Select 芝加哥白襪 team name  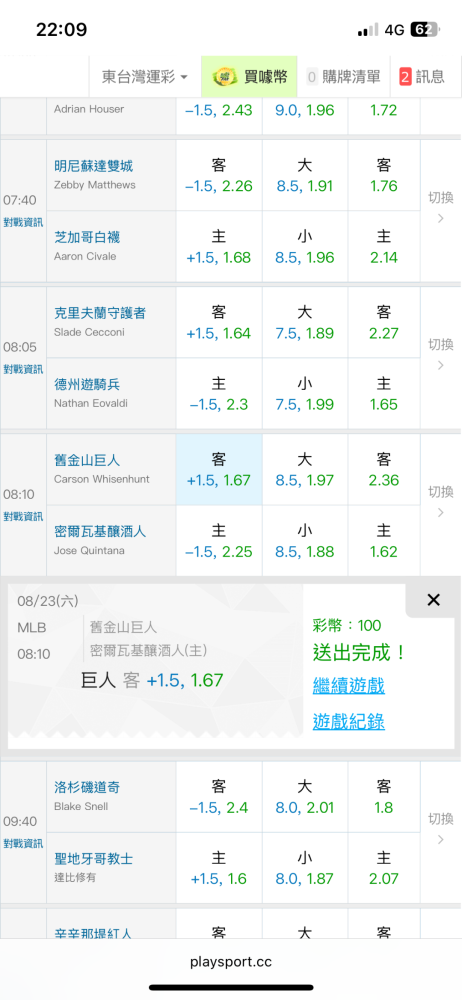pos(87,238)
